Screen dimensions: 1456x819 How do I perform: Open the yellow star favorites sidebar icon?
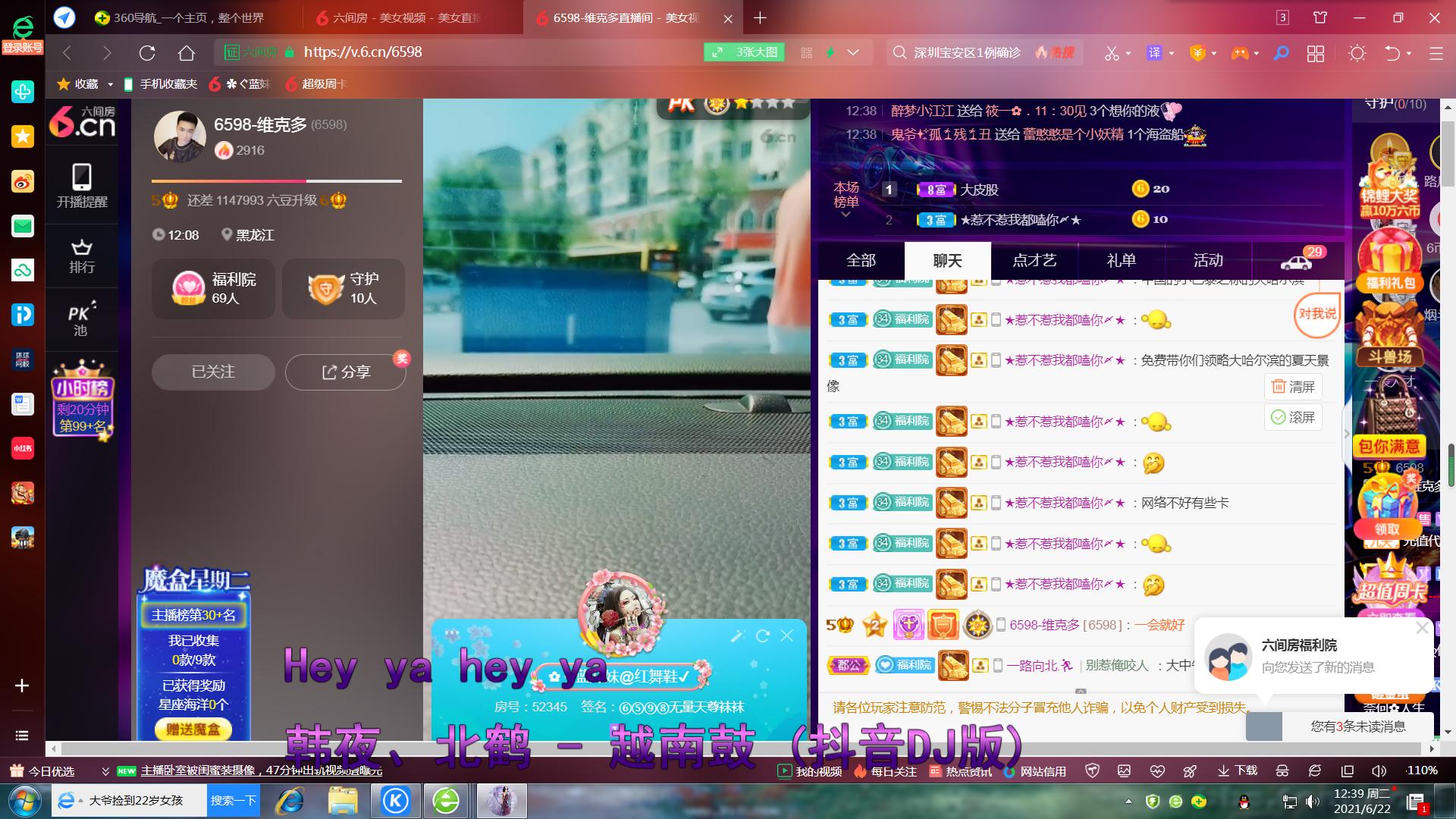click(x=23, y=136)
